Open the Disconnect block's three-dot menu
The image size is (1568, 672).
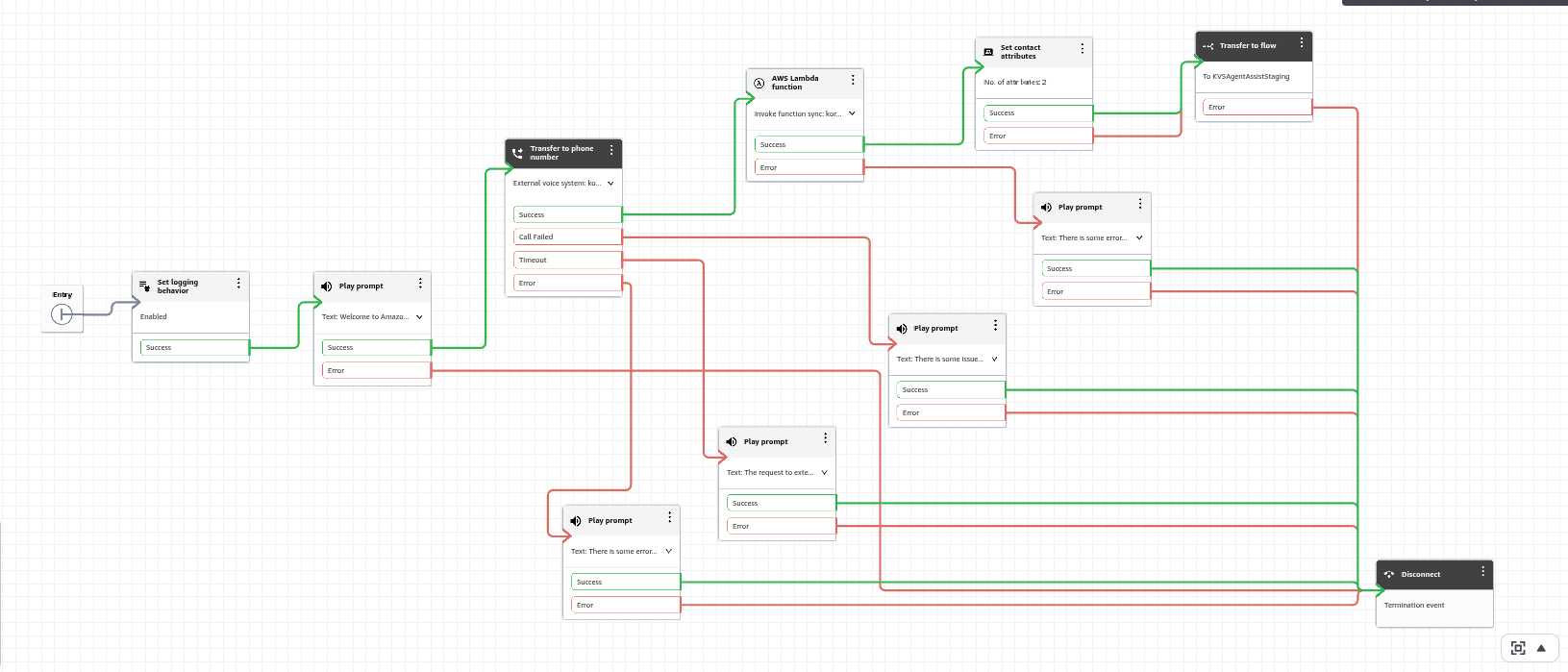(x=1482, y=571)
